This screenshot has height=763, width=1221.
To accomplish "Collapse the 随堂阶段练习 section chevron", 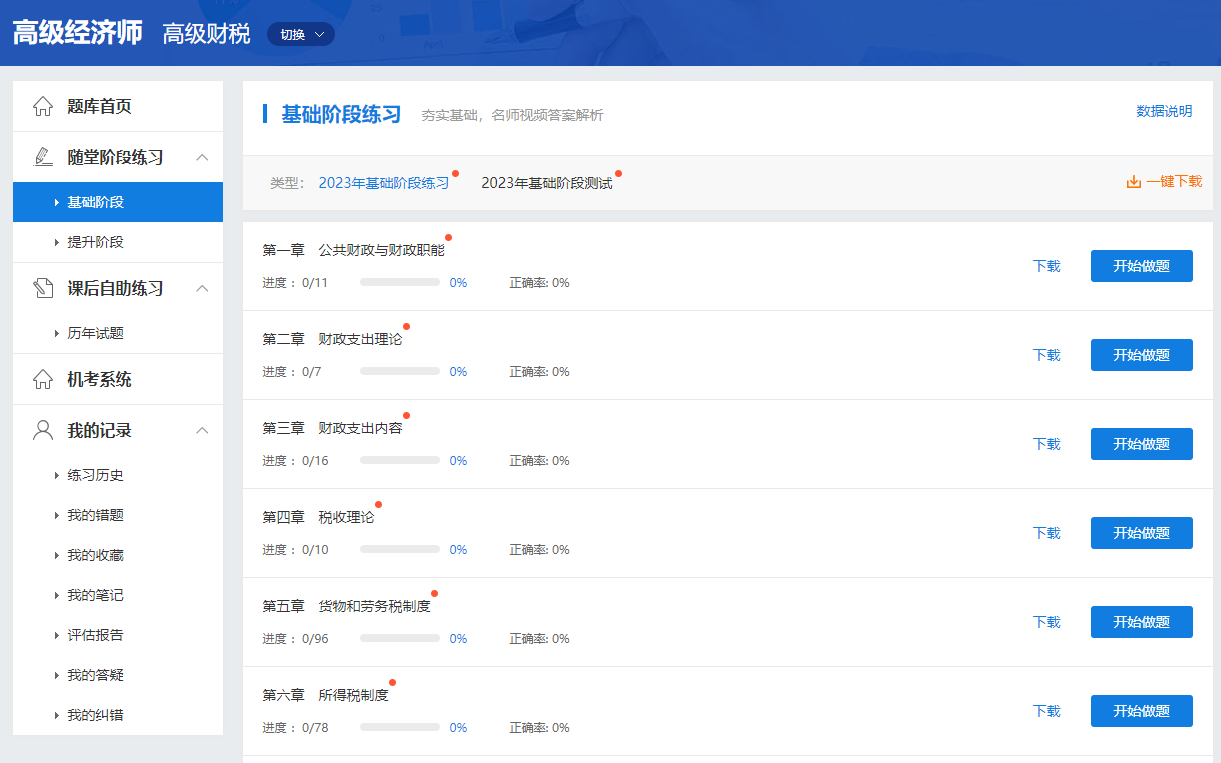I will 202,157.
